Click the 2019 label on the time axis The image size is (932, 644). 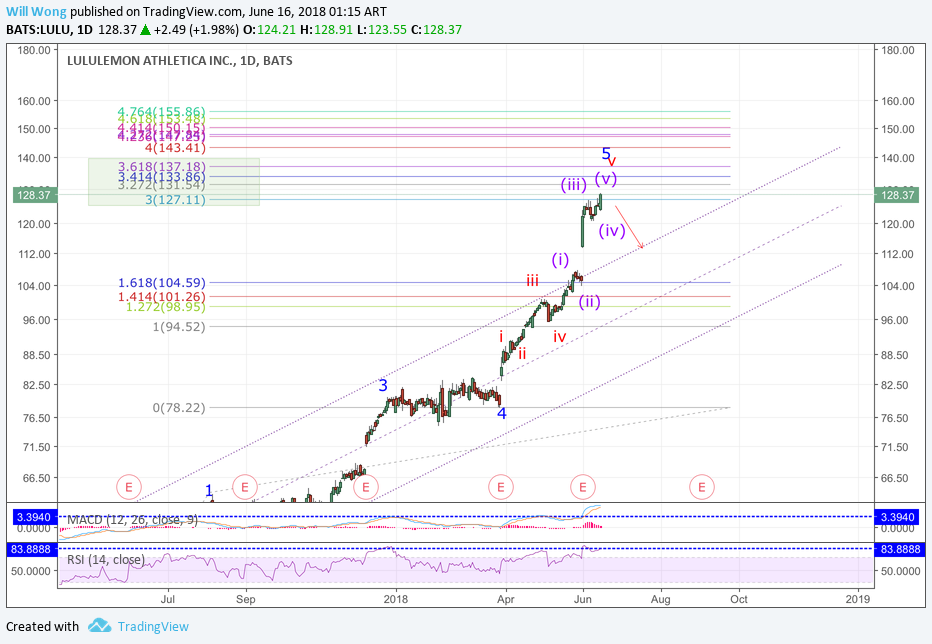(858, 599)
